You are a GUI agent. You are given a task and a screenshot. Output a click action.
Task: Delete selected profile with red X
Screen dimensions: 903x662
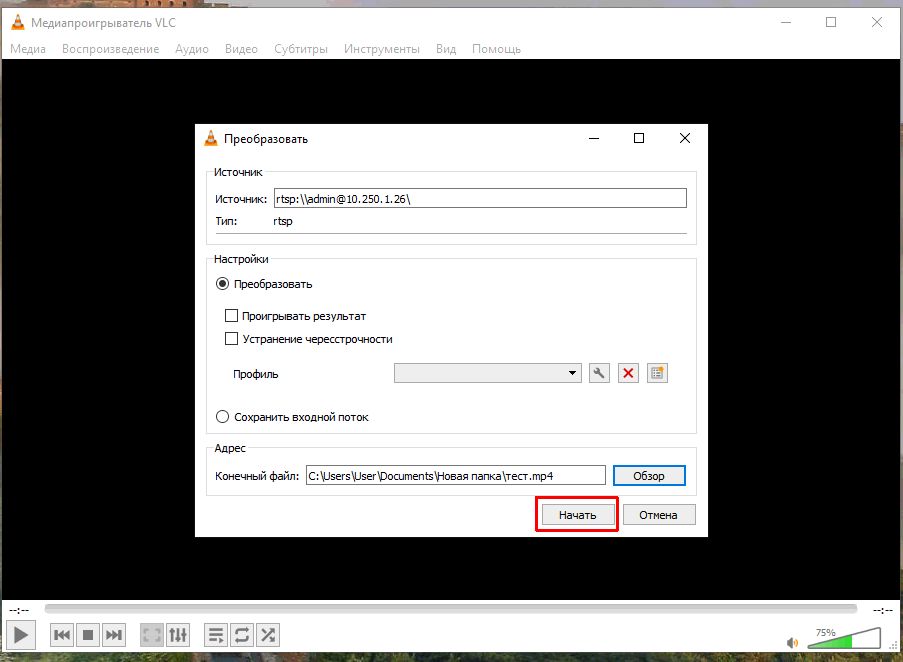(628, 373)
